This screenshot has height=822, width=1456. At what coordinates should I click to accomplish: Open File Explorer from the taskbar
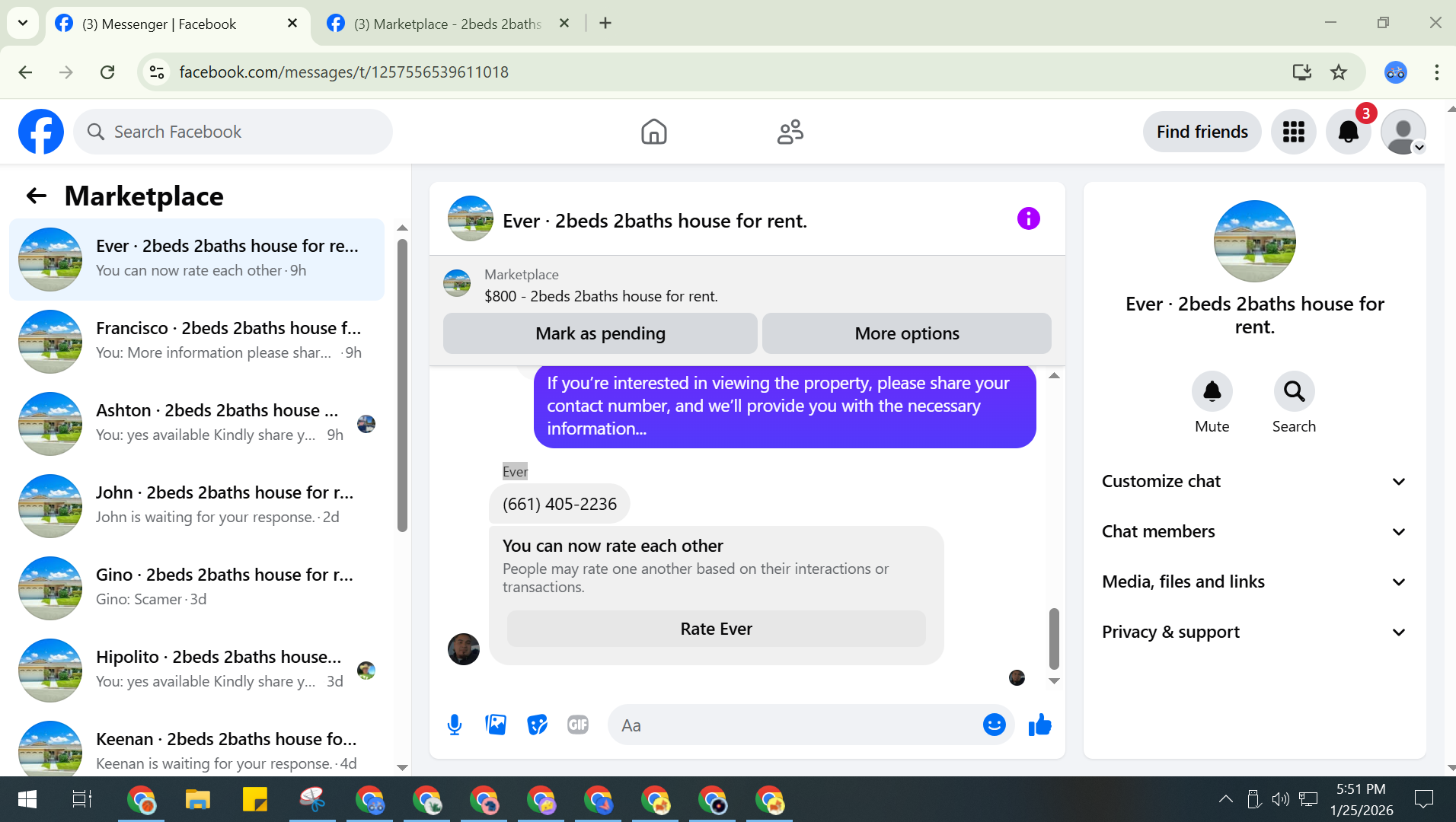pyautogui.click(x=198, y=799)
